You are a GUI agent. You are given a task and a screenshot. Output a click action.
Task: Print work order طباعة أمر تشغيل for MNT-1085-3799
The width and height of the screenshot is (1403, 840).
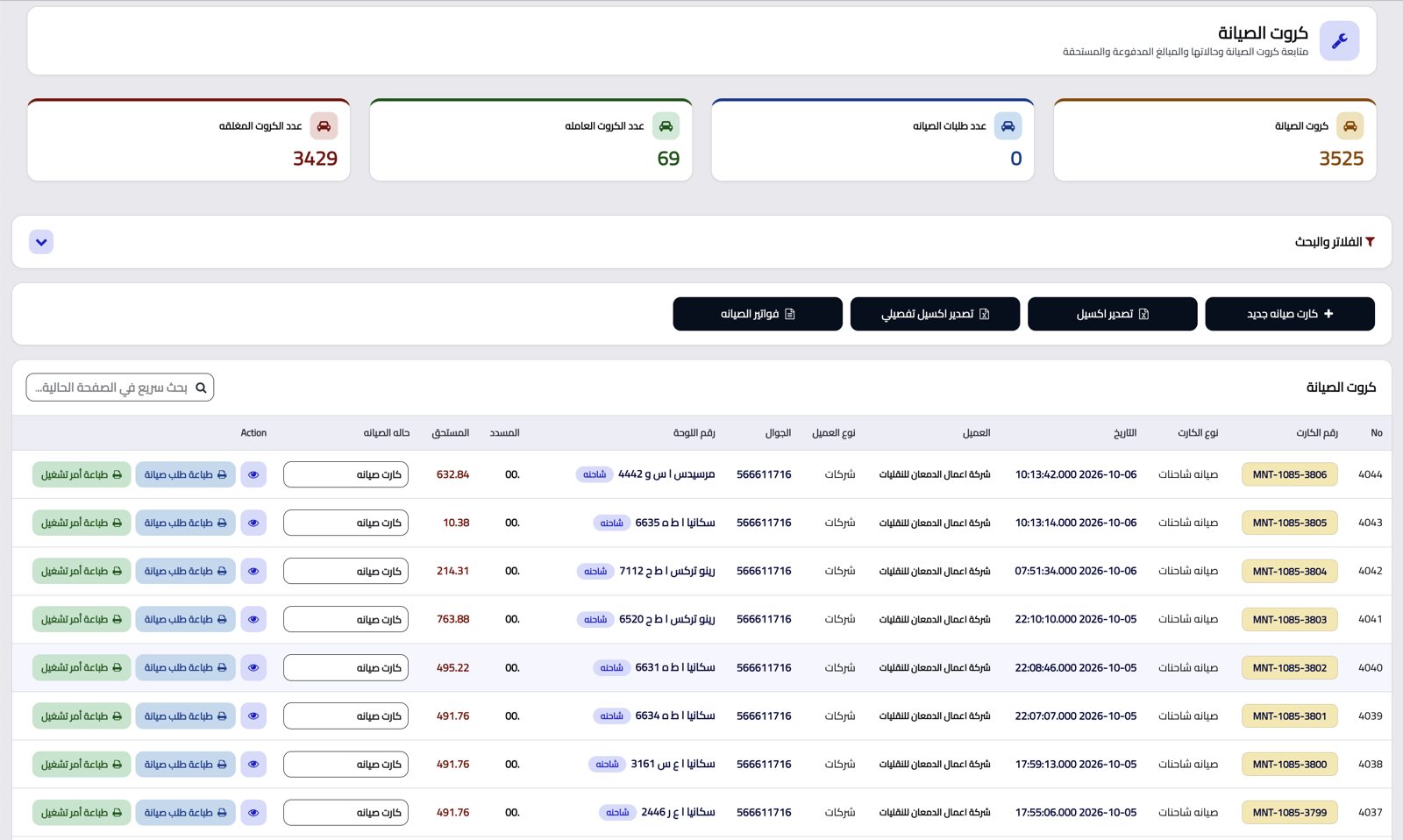tap(82, 812)
